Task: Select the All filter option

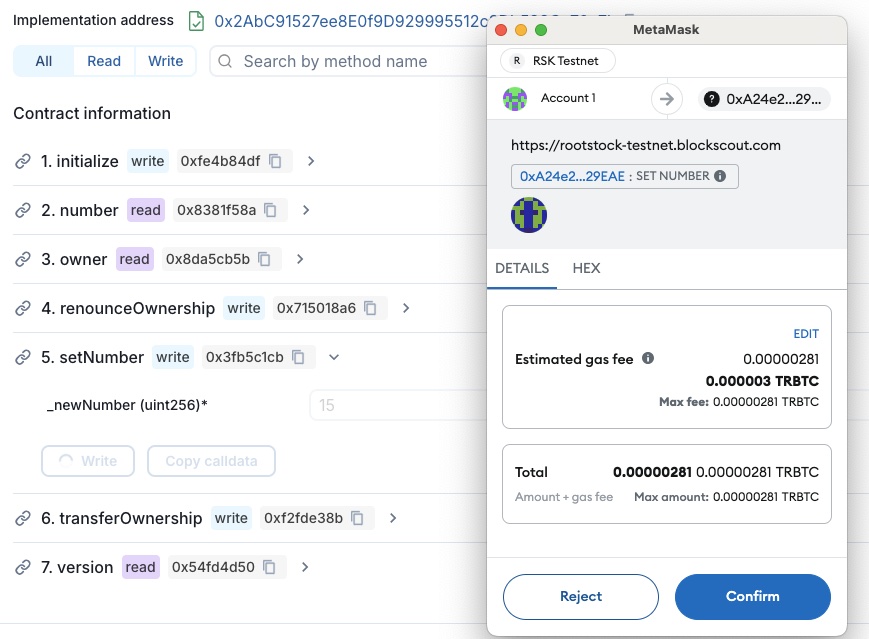Action: (x=44, y=61)
